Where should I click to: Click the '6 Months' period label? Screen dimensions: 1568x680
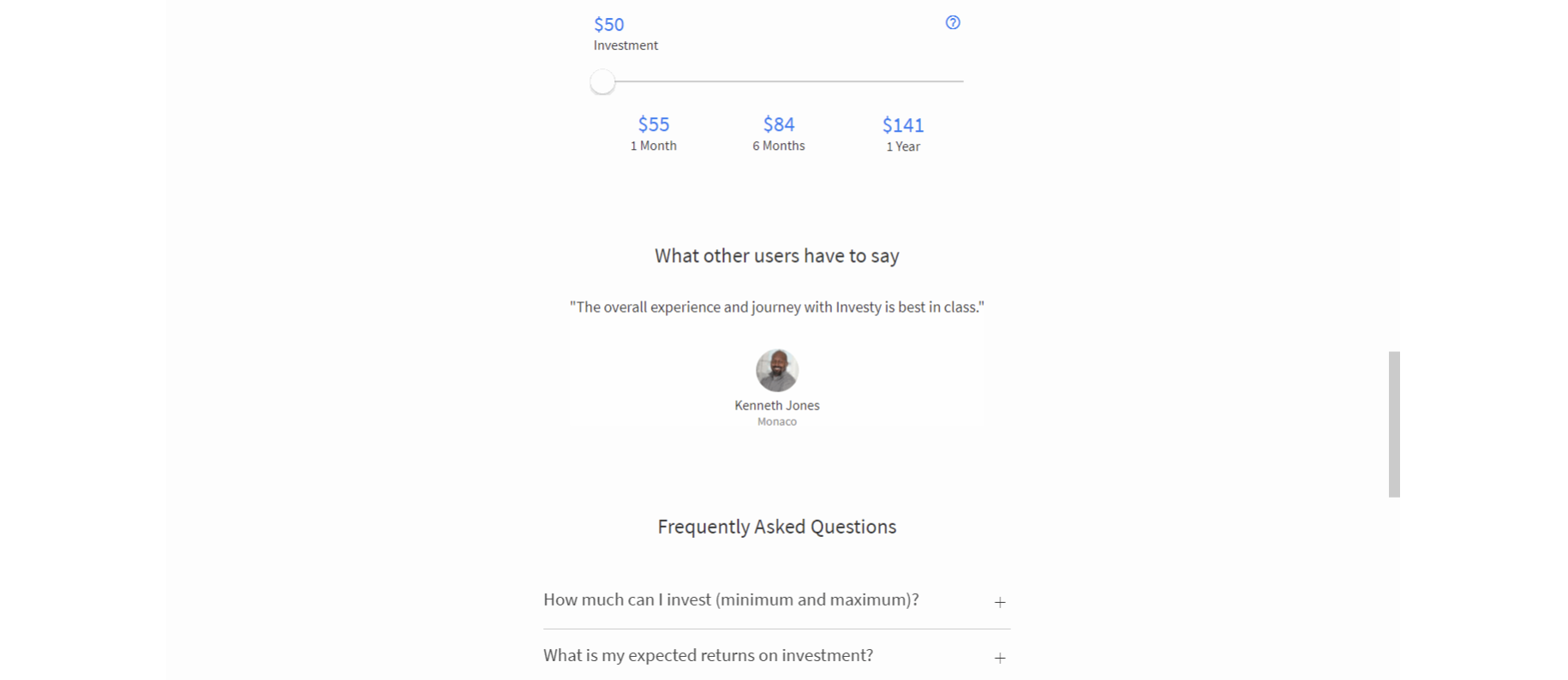tap(779, 146)
